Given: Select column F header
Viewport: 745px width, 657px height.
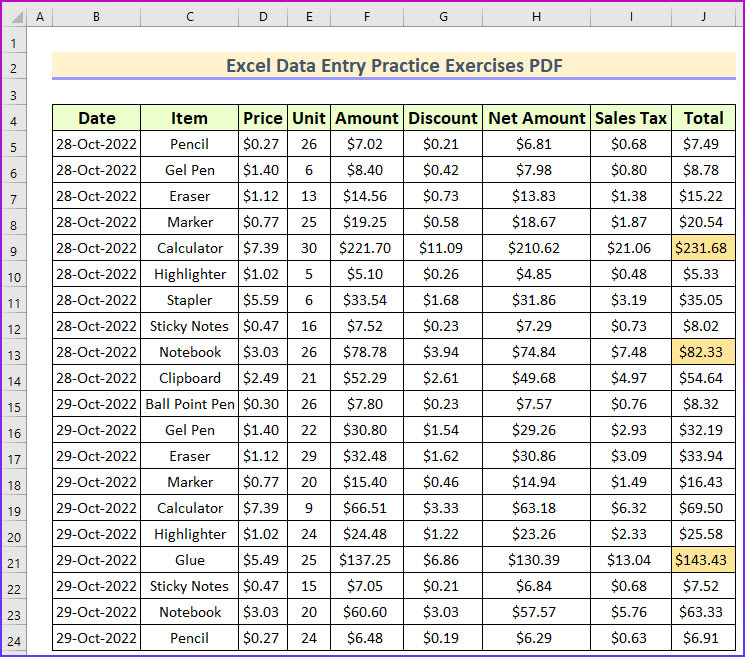Looking at the screenshot, I should (x=367, y=18).
